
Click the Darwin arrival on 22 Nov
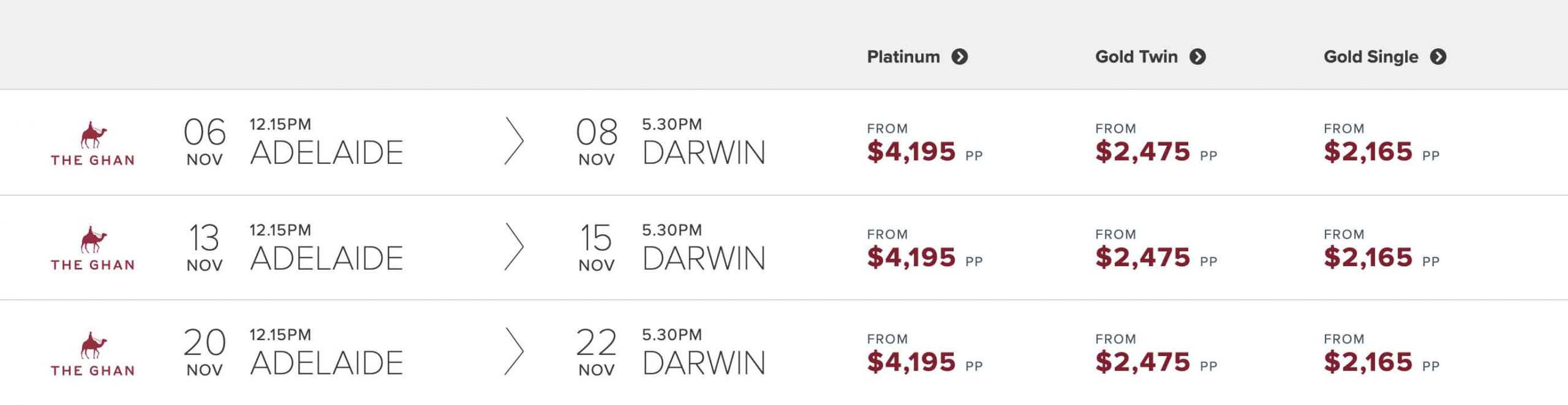pyautogui.click(x=703, y=363)
